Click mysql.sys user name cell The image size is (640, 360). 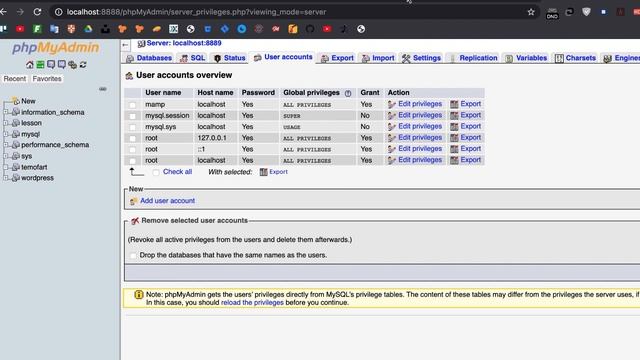(x=161, y=127)
